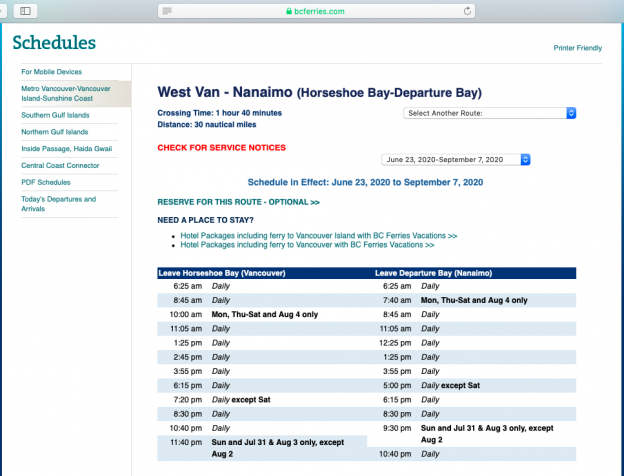Click the 11:40 pm Horseshoe Bay departure
The image size is (624, 476).
pyautogui.click(x=186, y=442)
